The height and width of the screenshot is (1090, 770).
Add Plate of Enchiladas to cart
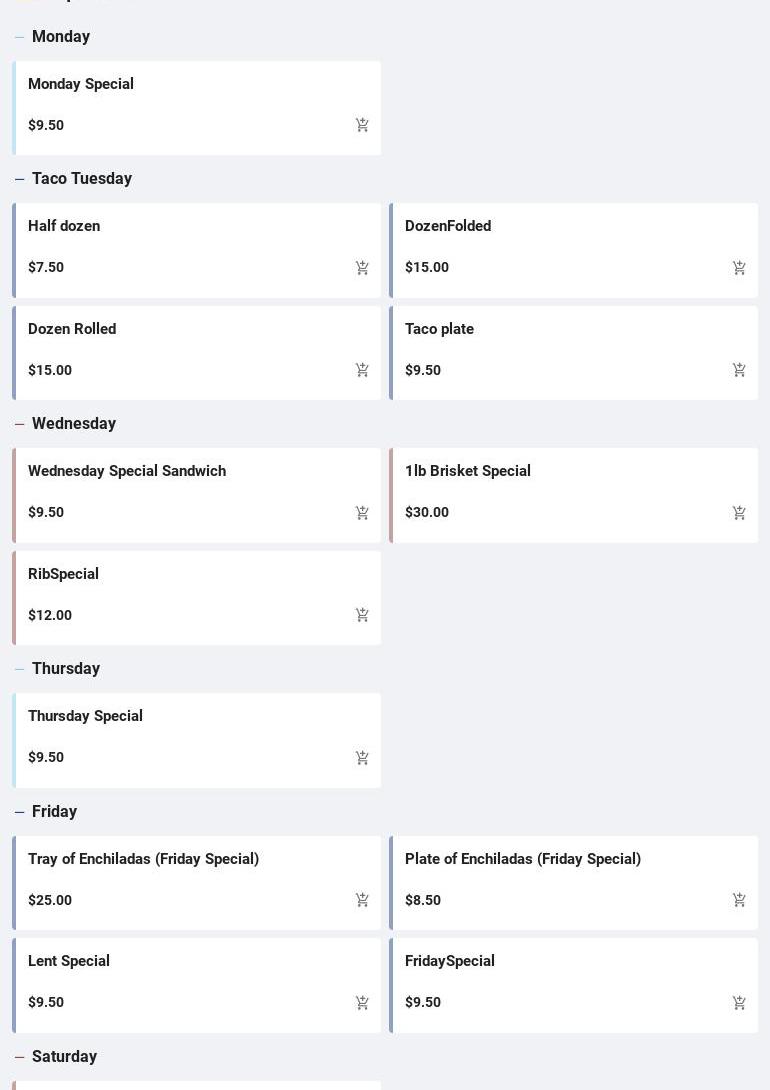click(739, 900)
